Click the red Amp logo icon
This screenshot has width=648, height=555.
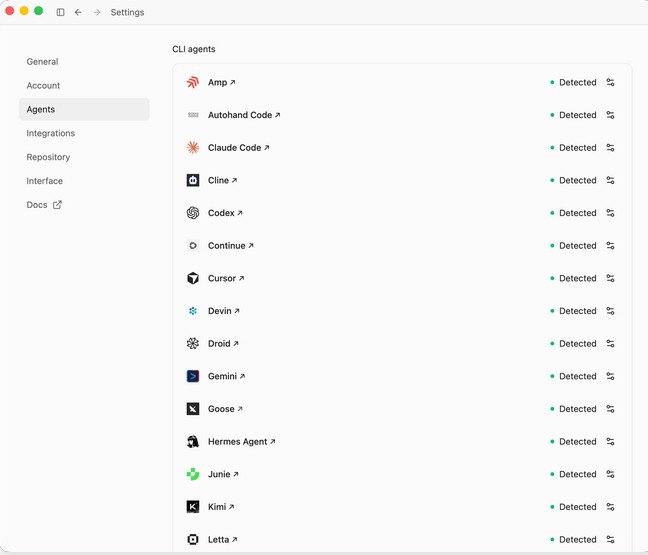click(193, 82)
